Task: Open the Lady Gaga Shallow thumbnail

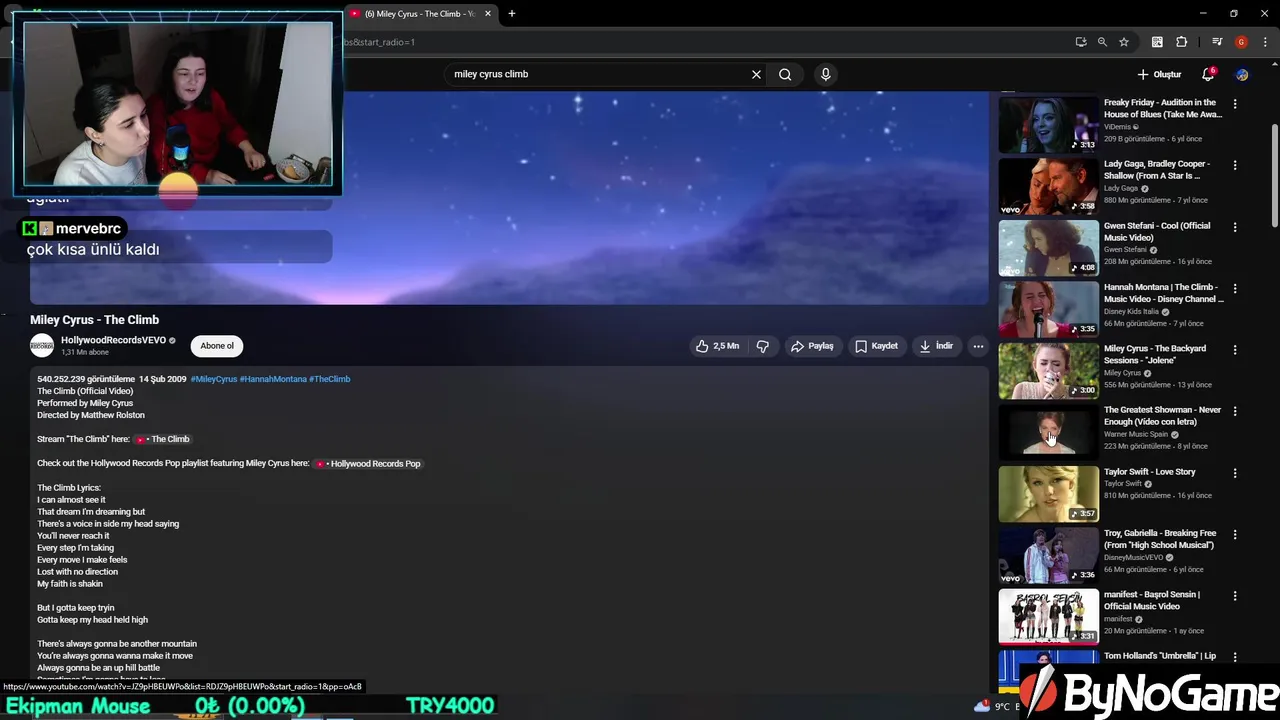Action: point(1048,186)
